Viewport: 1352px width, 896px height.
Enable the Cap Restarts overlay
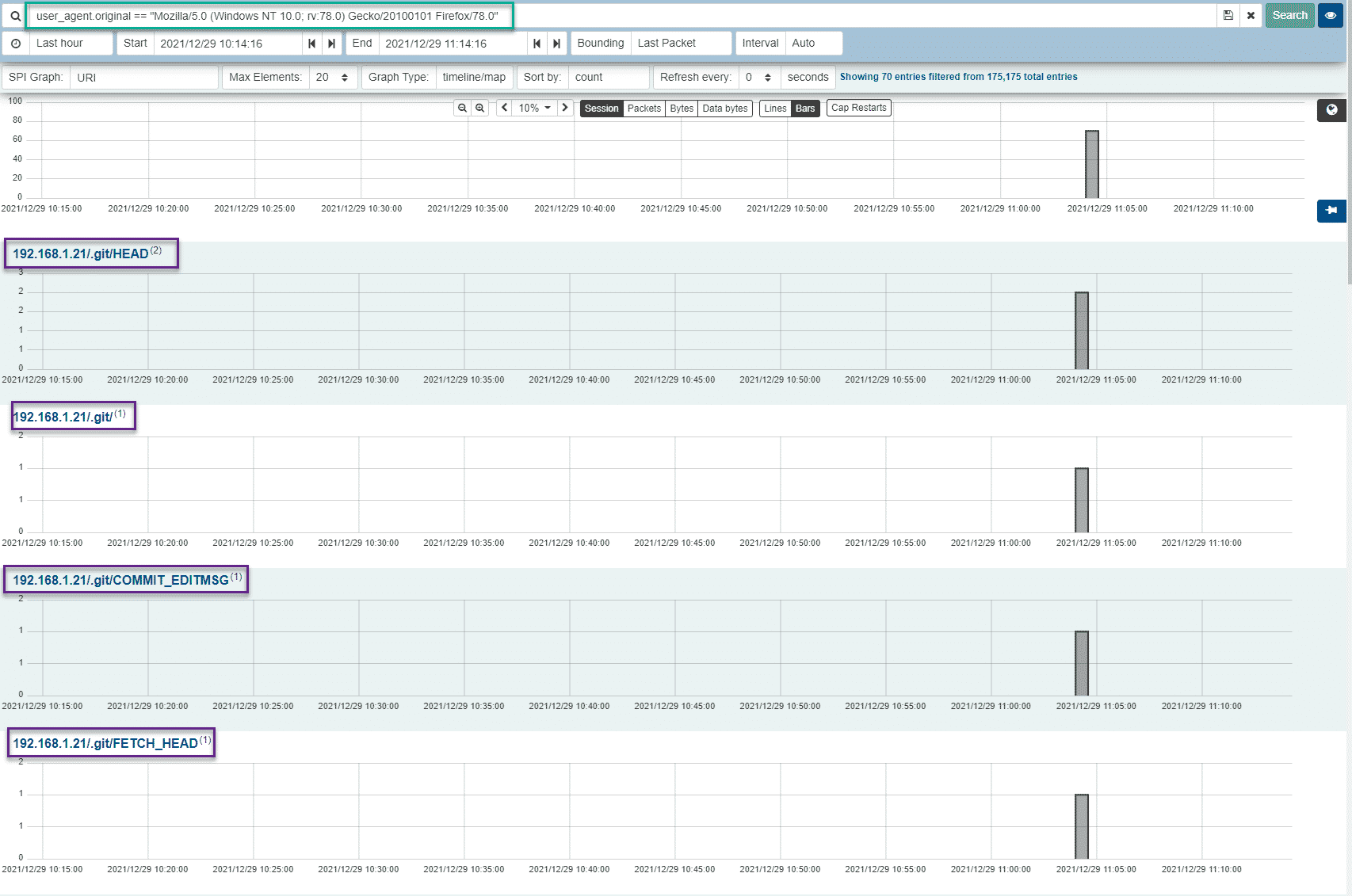[x=858, y=108]
